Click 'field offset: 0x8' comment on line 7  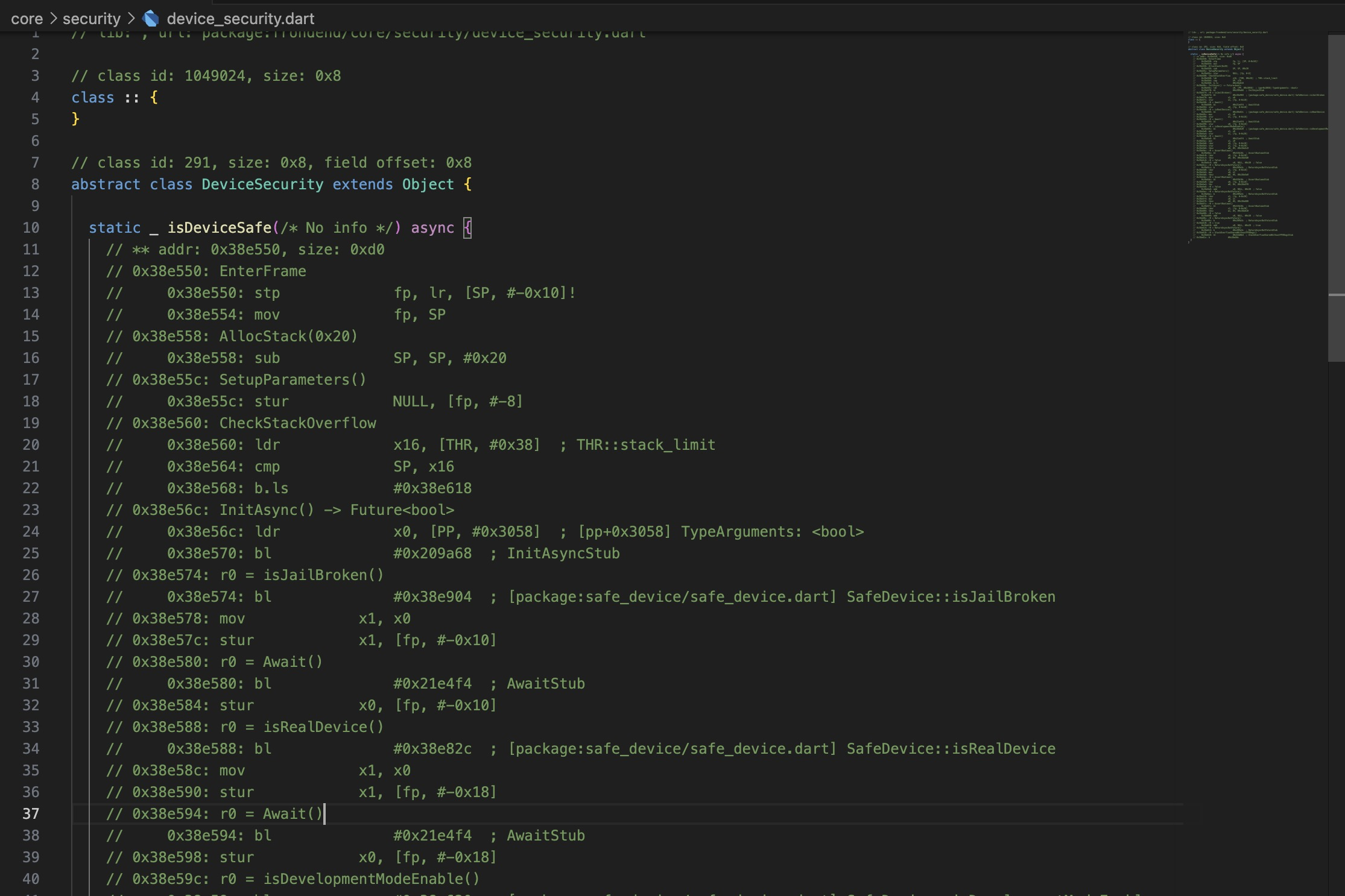(x=398, y=163)
